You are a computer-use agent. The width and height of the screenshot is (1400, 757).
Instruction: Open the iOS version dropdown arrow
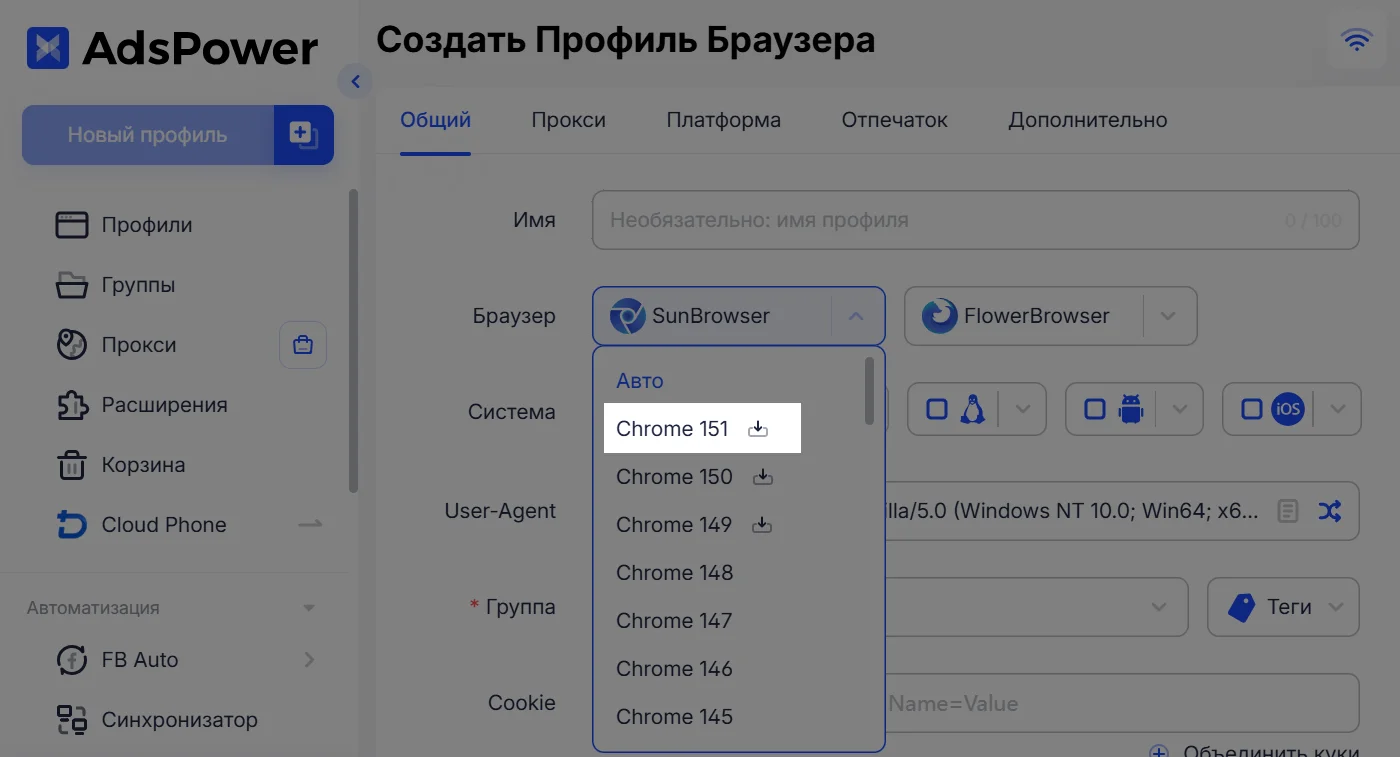1339,409
